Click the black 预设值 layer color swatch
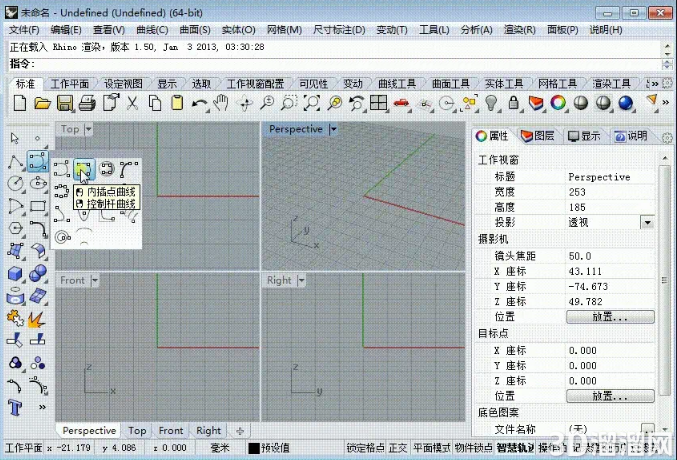677x460 pixels. (254, 448)
